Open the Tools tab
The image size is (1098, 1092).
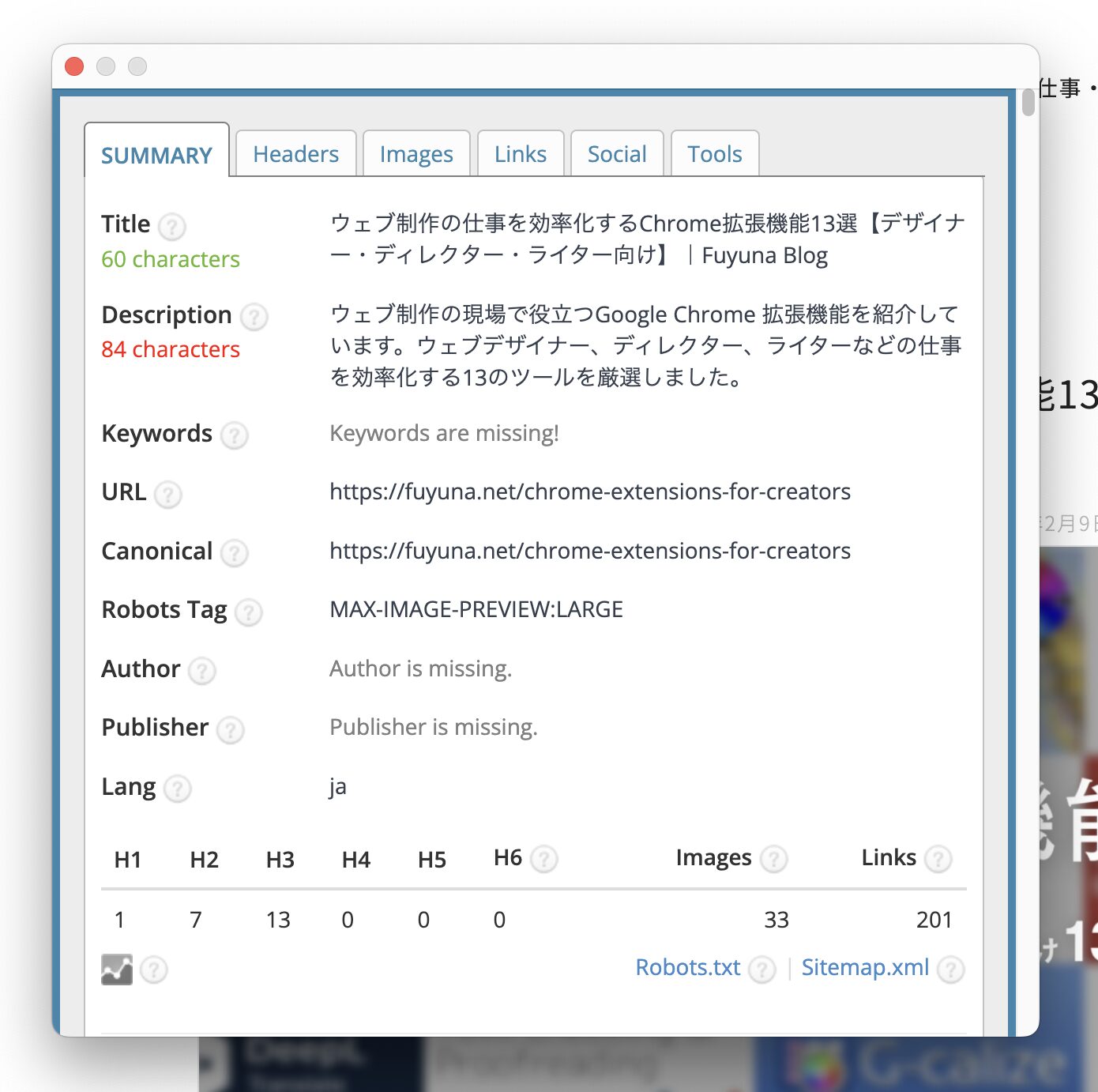[715, 153]
